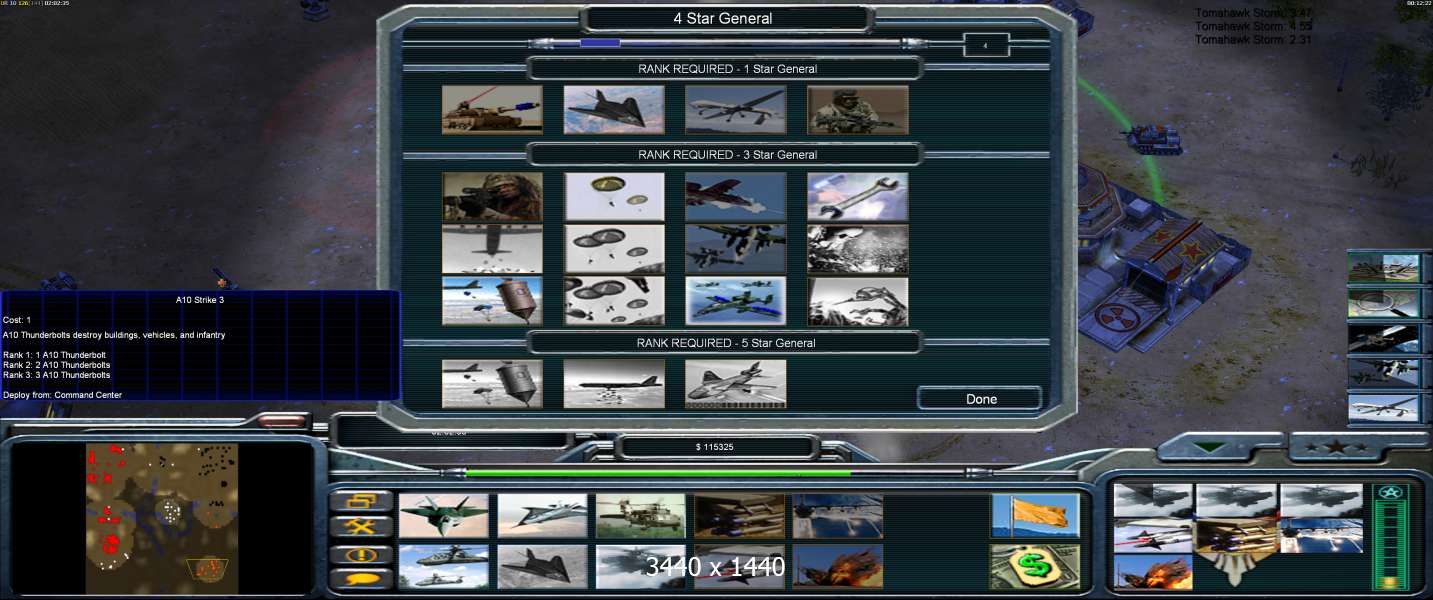
Task: Click the magnifier spy satellite shortcut
Action: pos(1385,303)
